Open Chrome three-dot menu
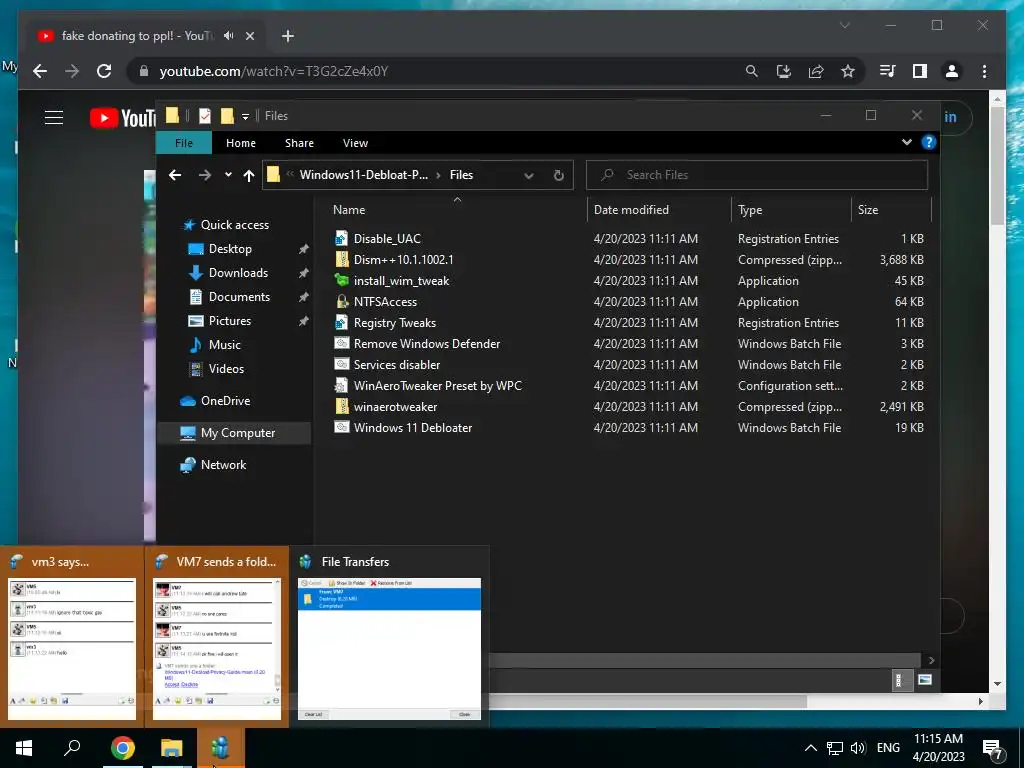Viewport: 1024px width, 768px height. point(984,71)
